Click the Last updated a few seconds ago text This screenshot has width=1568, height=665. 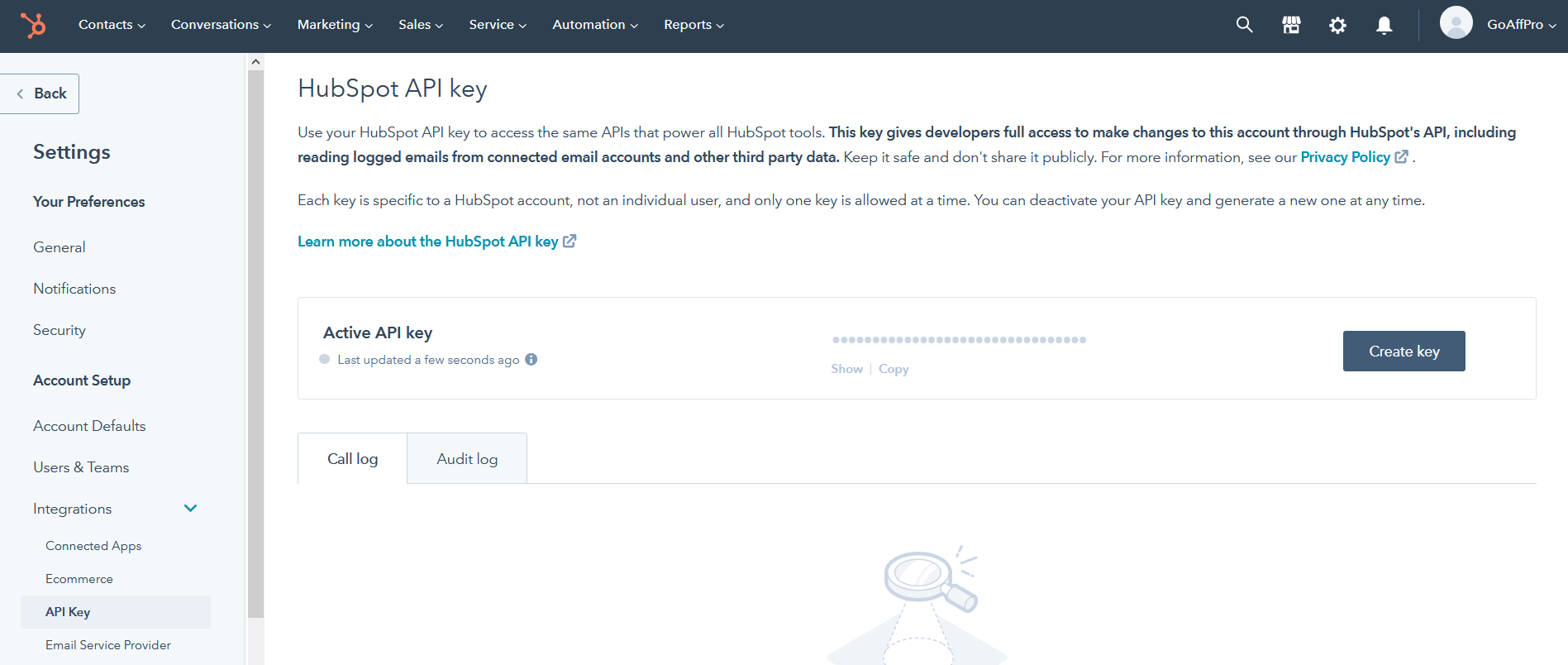click(x=428, y=360)
